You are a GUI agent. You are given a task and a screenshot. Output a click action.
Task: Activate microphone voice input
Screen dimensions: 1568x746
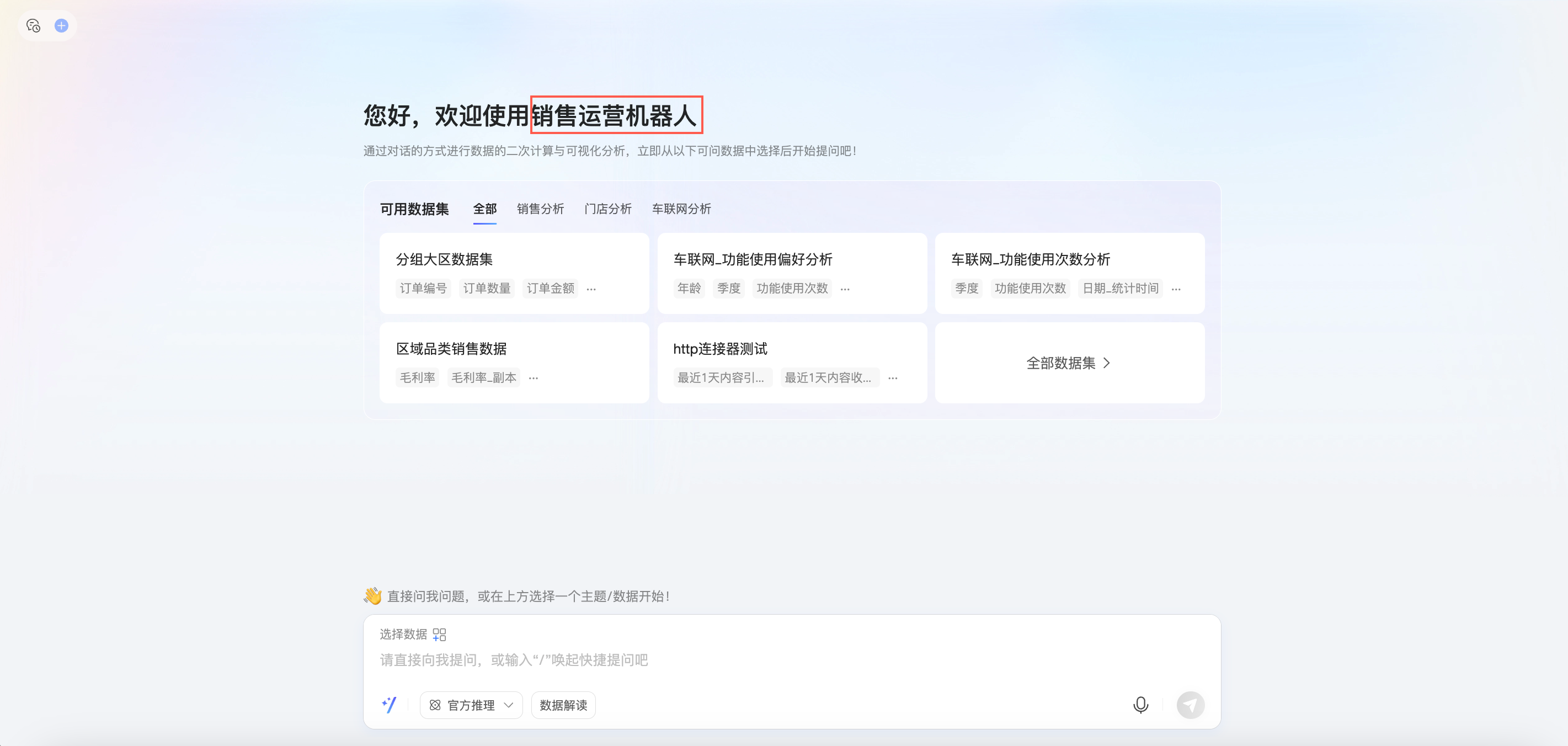pyautogui.click(x=1141, y=705)
